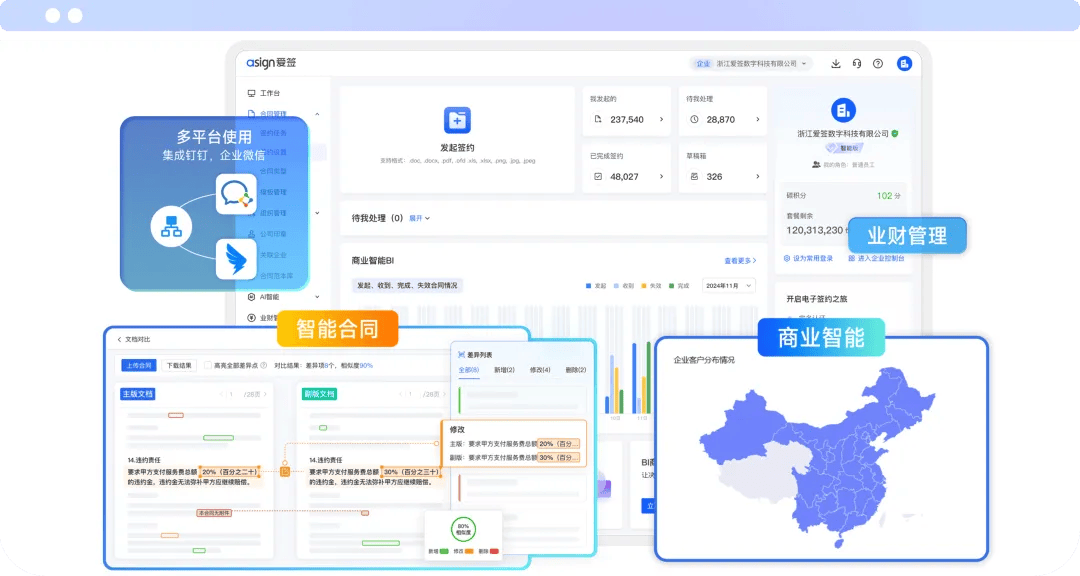Click the 我发起的 237,540 stat card
1080x576 pixels.
coord(628,111)
